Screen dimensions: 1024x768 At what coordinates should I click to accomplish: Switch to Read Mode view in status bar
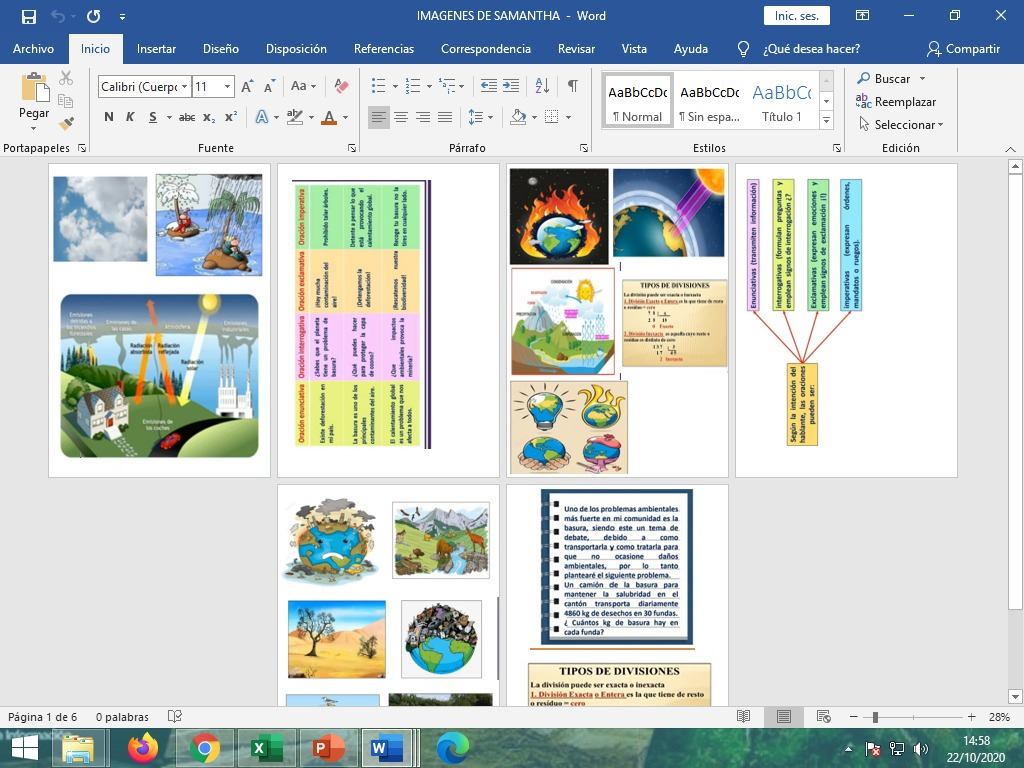pos(743,717)
